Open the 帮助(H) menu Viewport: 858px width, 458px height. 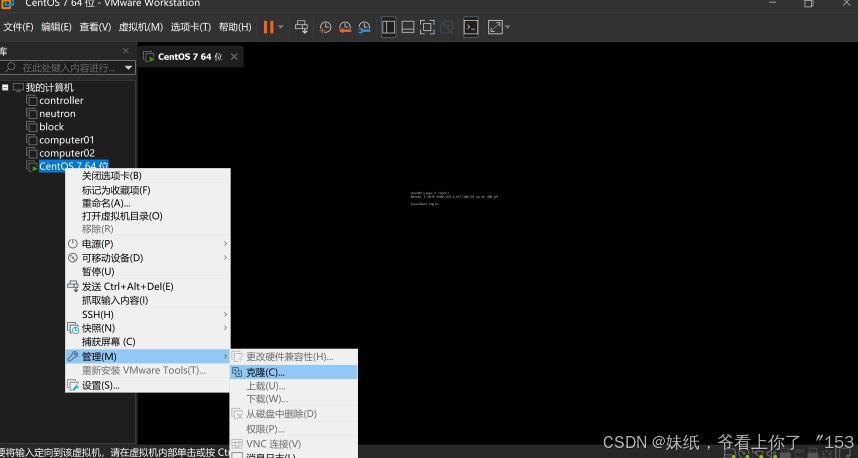(235, 27)
